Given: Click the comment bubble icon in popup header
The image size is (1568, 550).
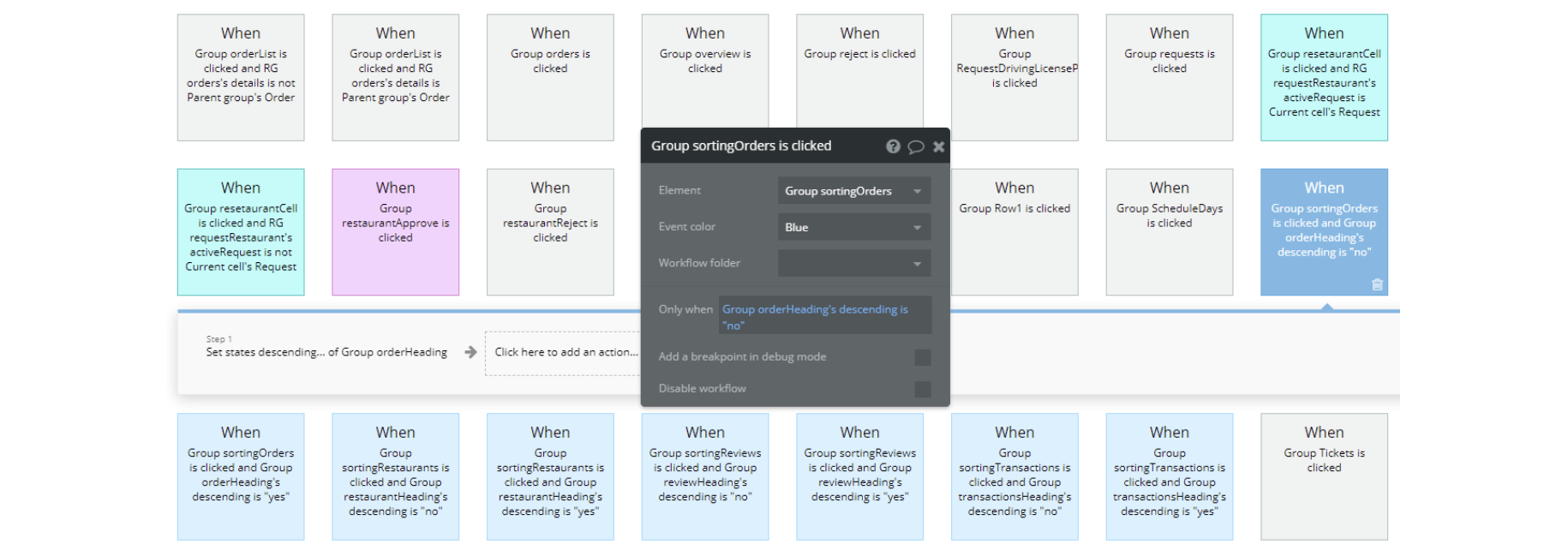Looking at the screenshot, I should click(x=916, y=146).
